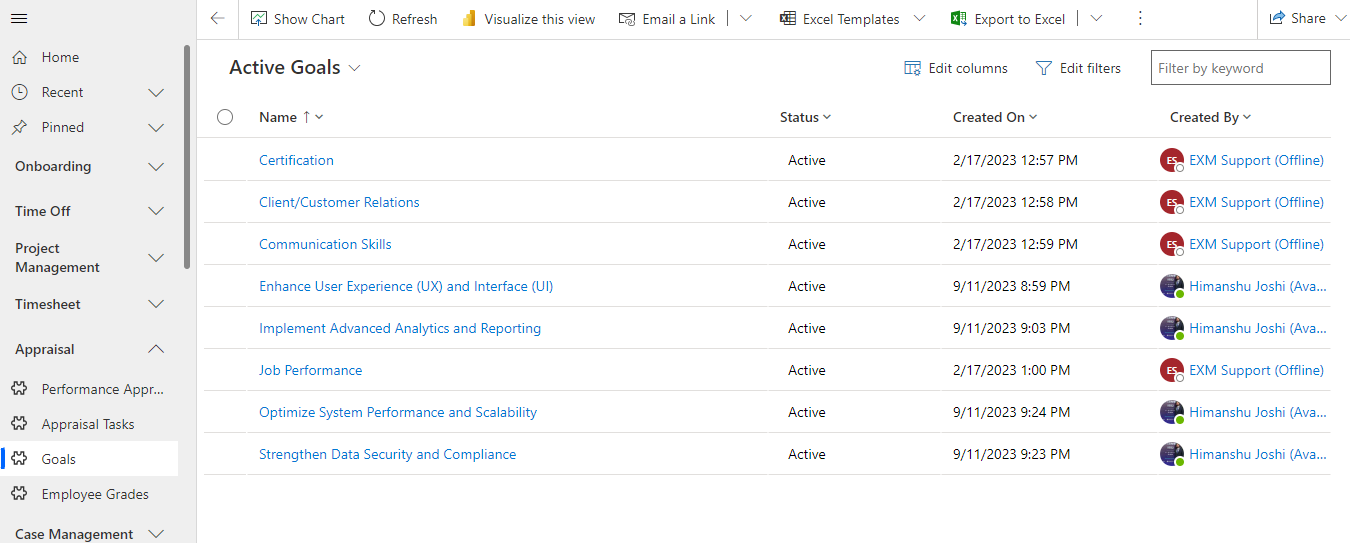The width and height of the screenshot is (1350, 543).
Task: Open the Job Performance goal
Action: (x=310, y=370)
